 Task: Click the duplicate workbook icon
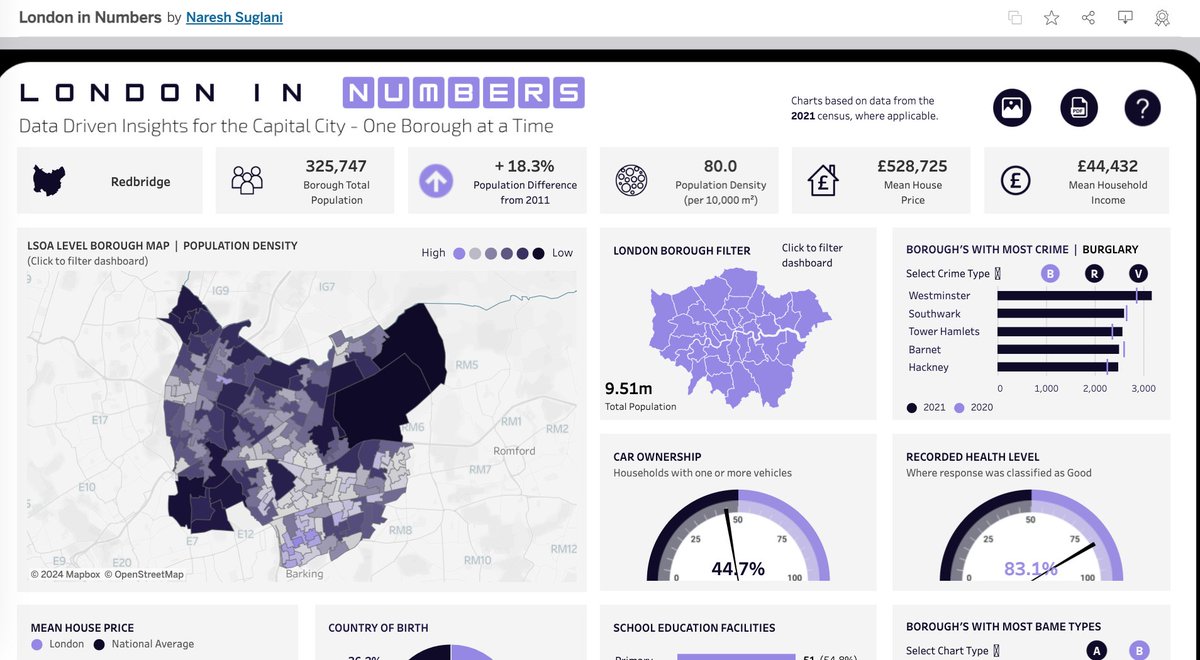coord(1015,18)
